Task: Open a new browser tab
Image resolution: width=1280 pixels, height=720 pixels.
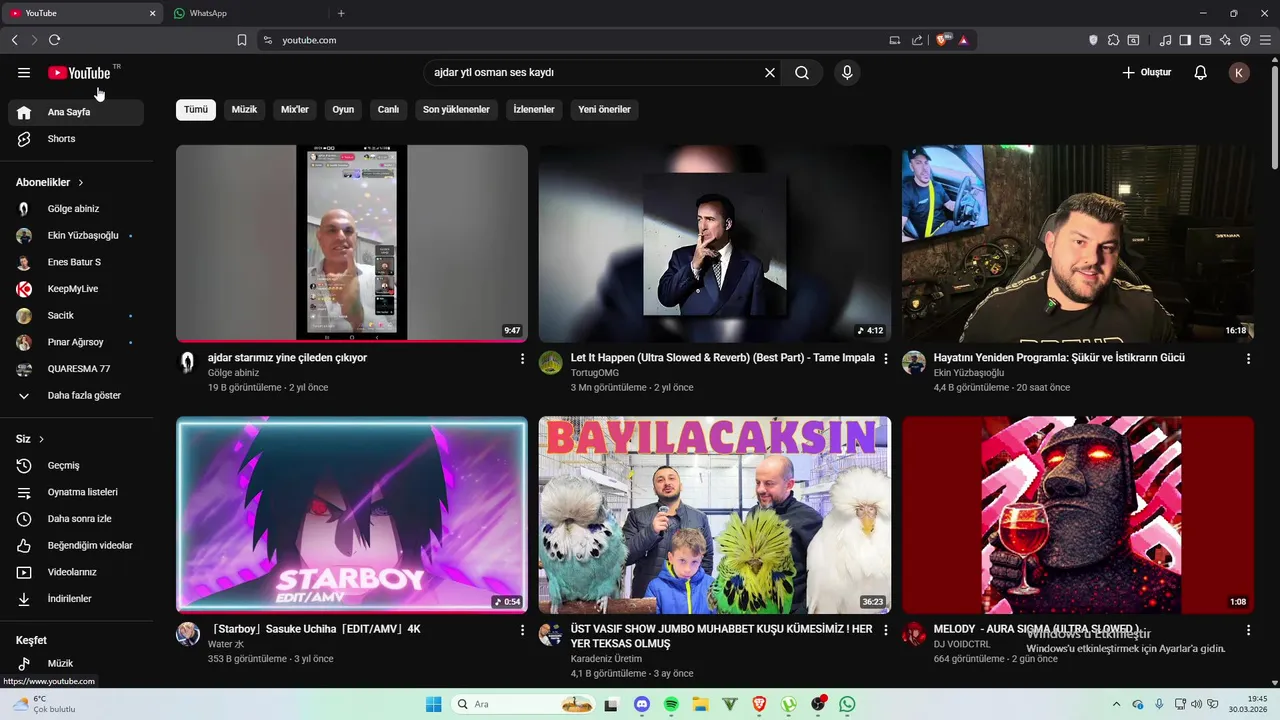Action: click(x=341, y=13)
